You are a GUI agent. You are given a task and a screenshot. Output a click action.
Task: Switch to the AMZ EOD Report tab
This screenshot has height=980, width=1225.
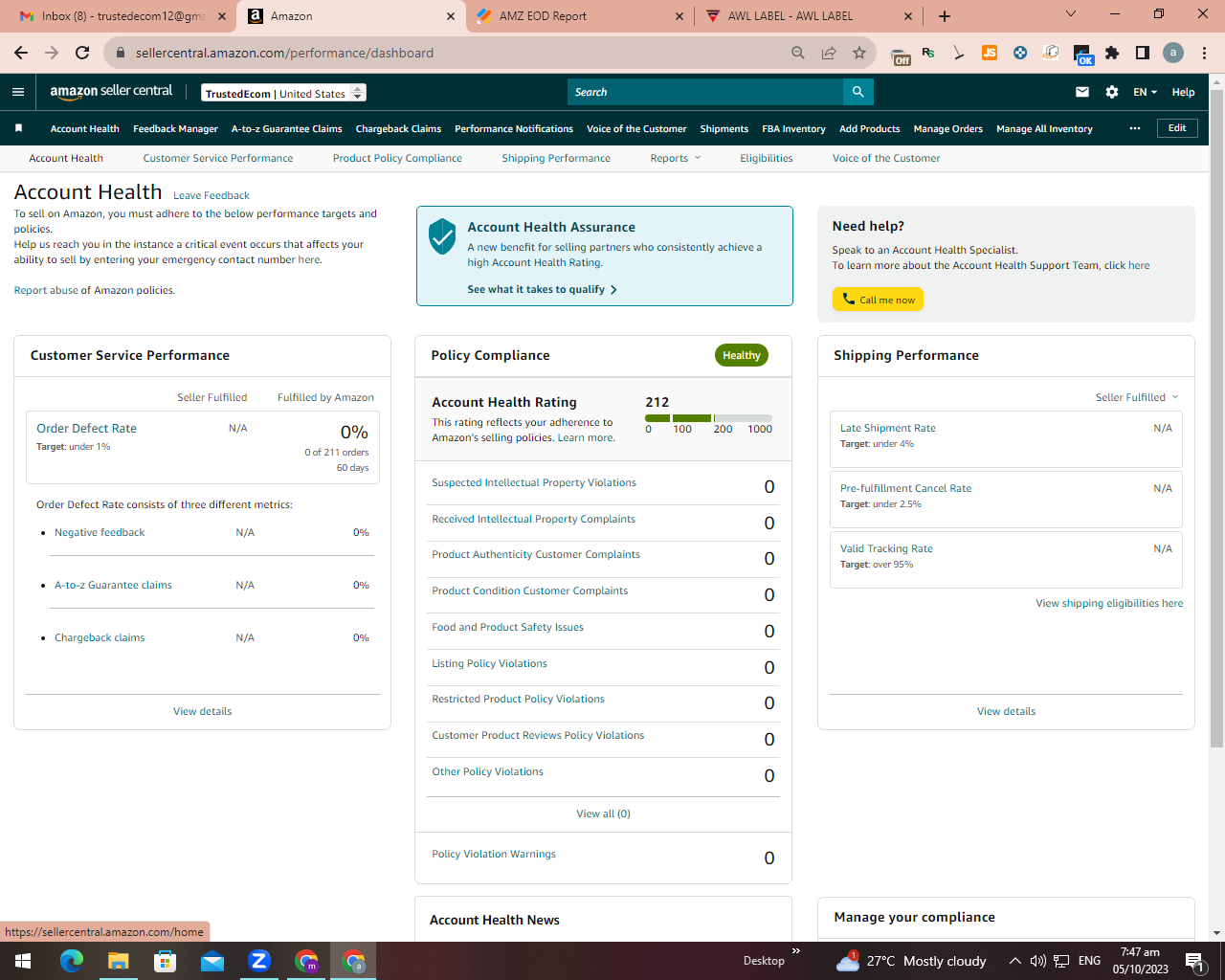[579, 16]
